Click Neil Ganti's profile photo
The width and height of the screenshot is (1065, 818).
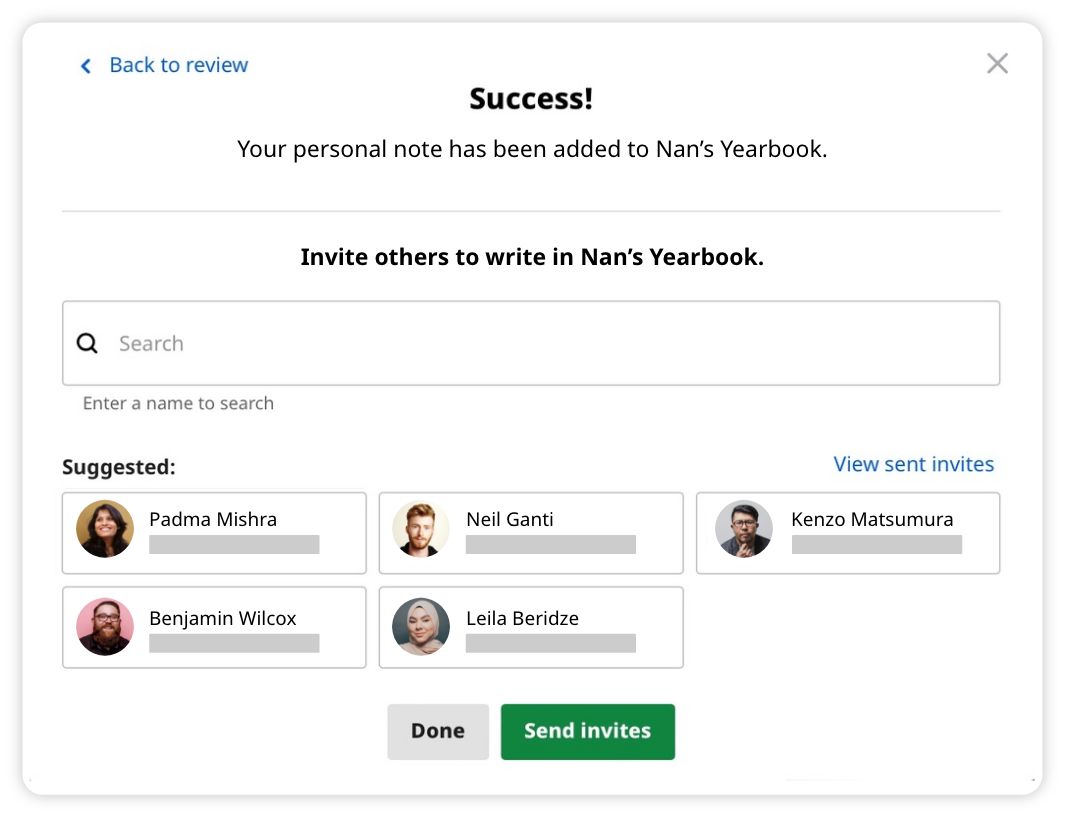(x=421, y=529)
